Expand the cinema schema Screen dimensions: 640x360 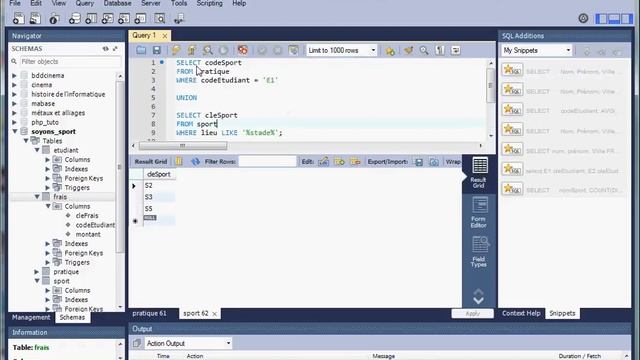click(14, 85)
